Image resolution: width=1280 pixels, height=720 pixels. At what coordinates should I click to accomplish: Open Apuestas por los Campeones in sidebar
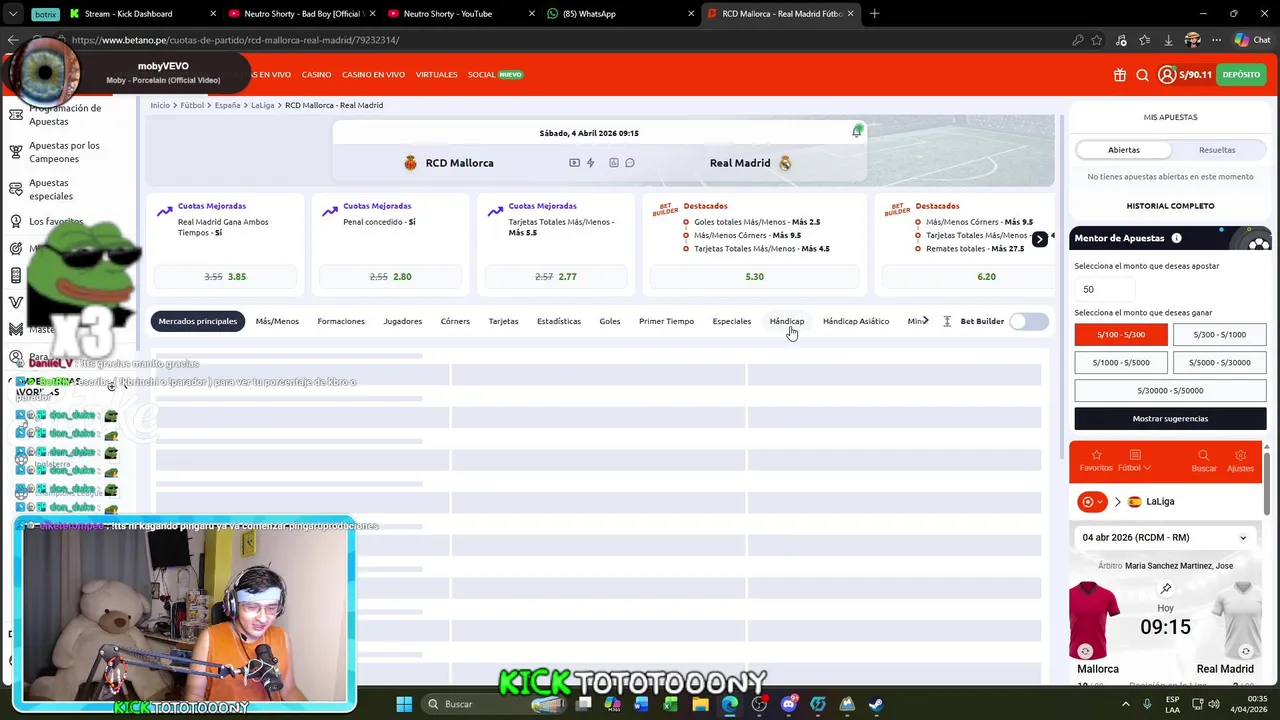pyautogui.click(x=64, y=152)
